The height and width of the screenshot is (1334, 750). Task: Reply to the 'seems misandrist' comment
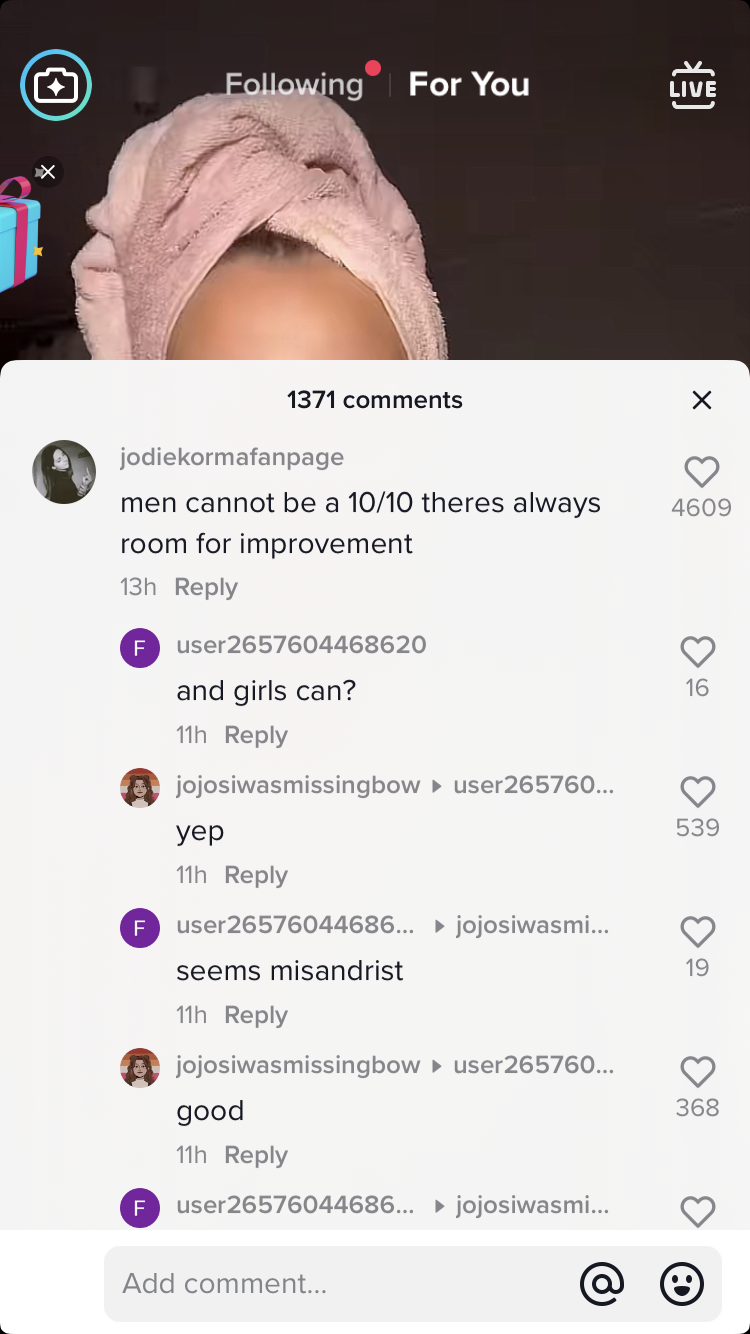pyautogui.click(x=256, y=1015)
